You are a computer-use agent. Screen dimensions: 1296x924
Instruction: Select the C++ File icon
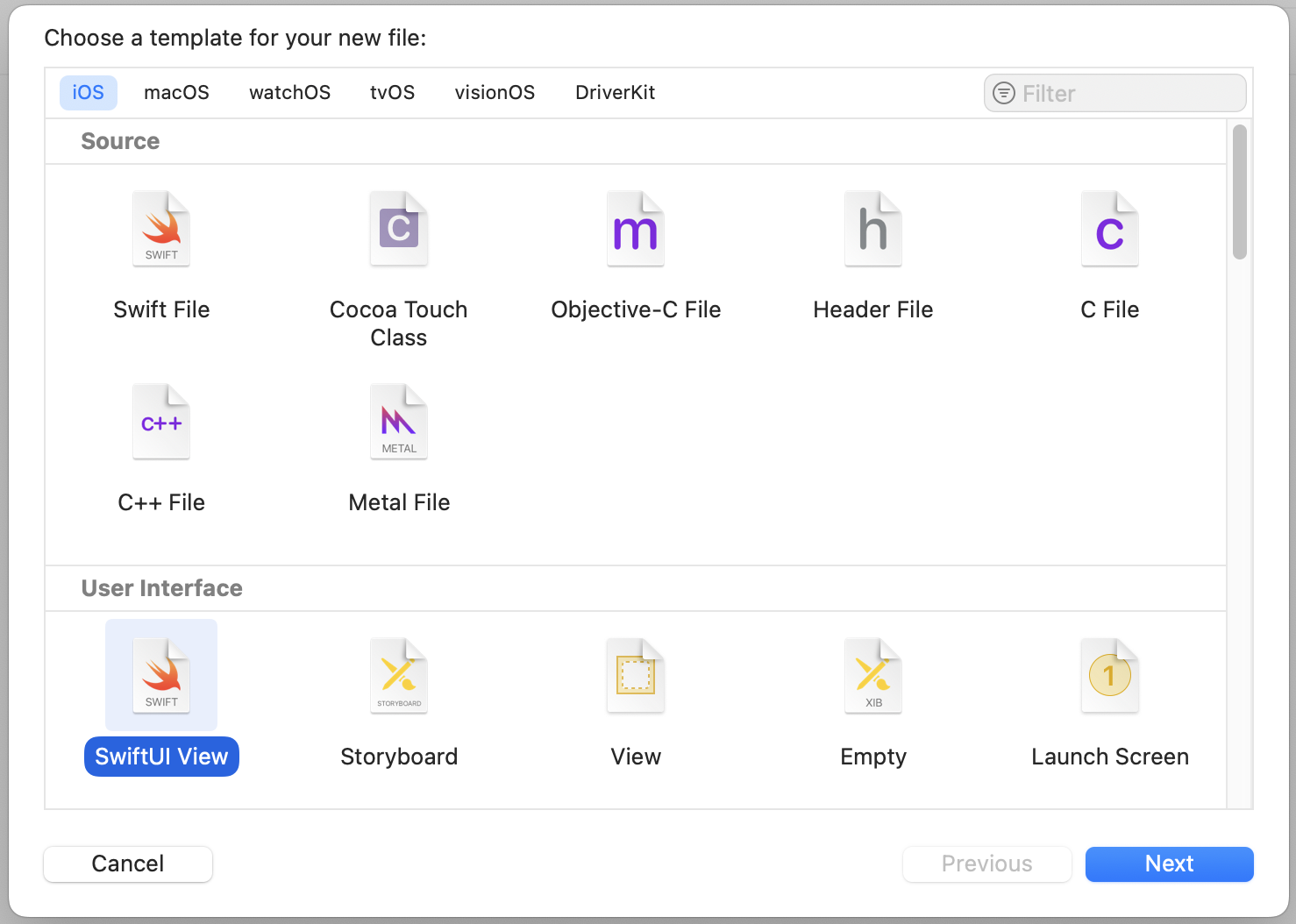click(x=161, y=422)
